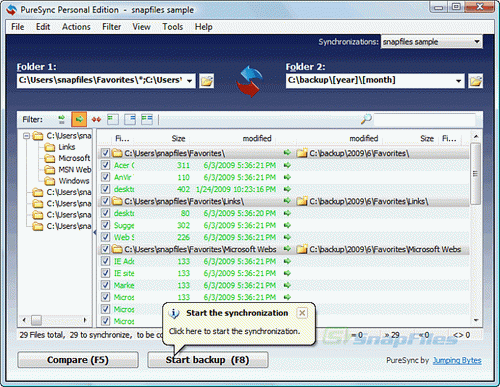Click the left Size column header
The height and width of the screenshot is (387, 500).
tap(178, 138)
